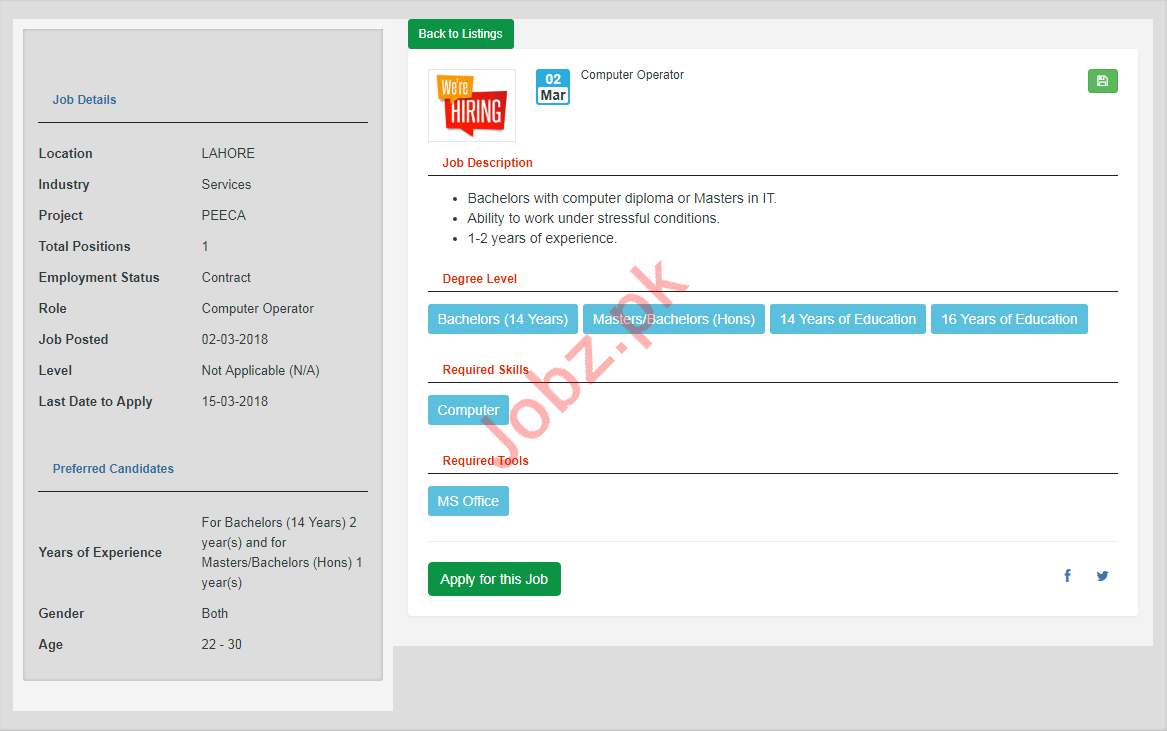Click the 02 Mar calendar date icon

(553, 87)
